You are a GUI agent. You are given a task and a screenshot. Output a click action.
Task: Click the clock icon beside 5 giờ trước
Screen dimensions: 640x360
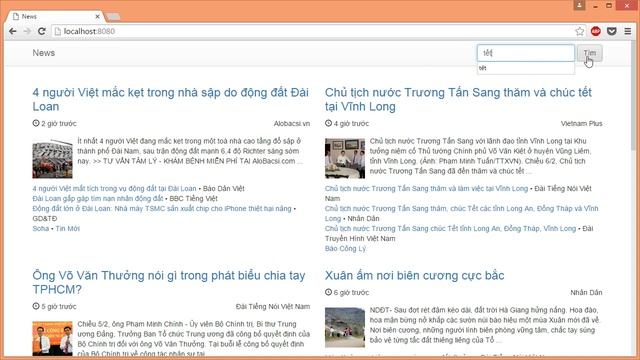click(36, 306)
